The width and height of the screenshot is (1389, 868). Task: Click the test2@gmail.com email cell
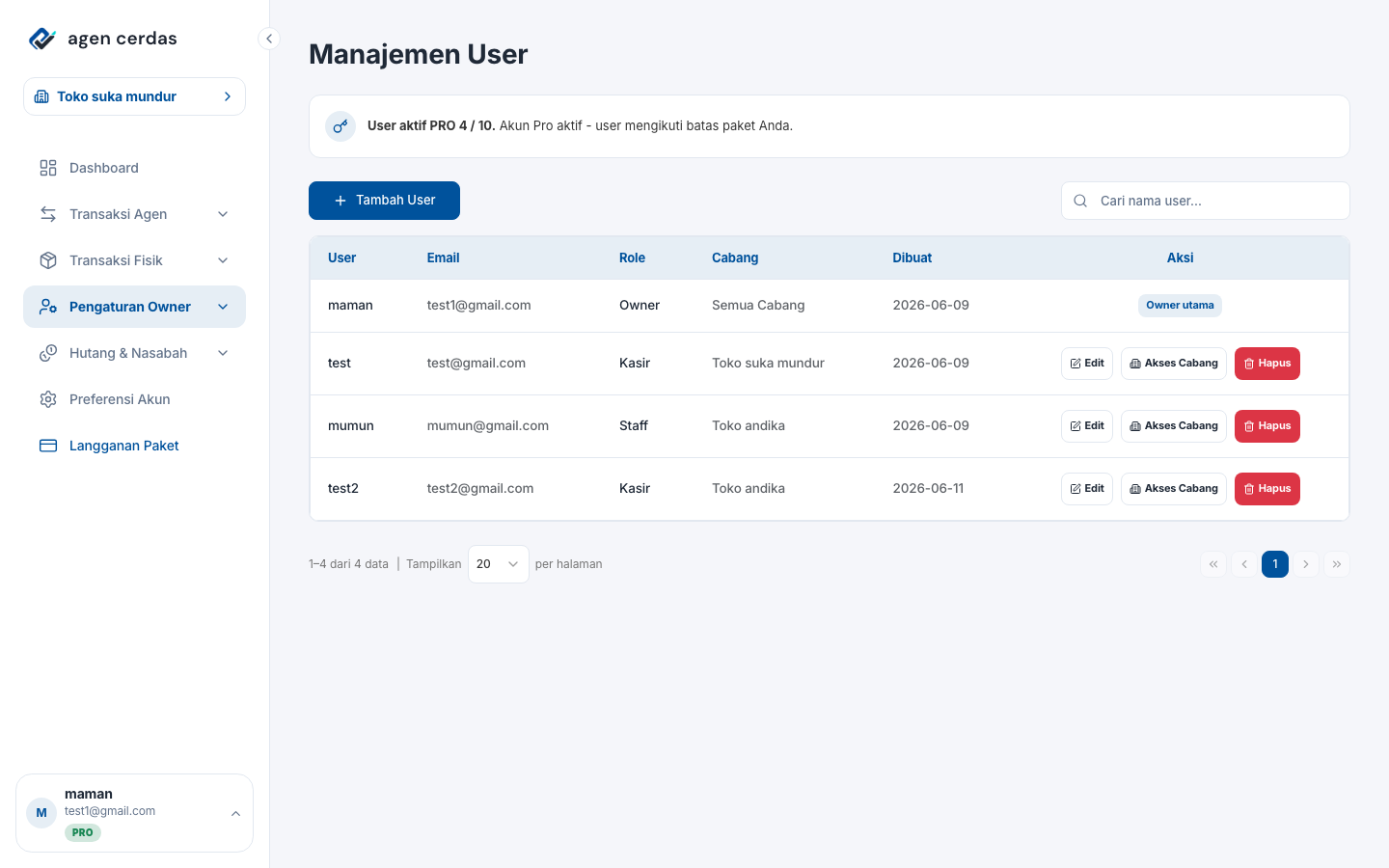(480, 488)
